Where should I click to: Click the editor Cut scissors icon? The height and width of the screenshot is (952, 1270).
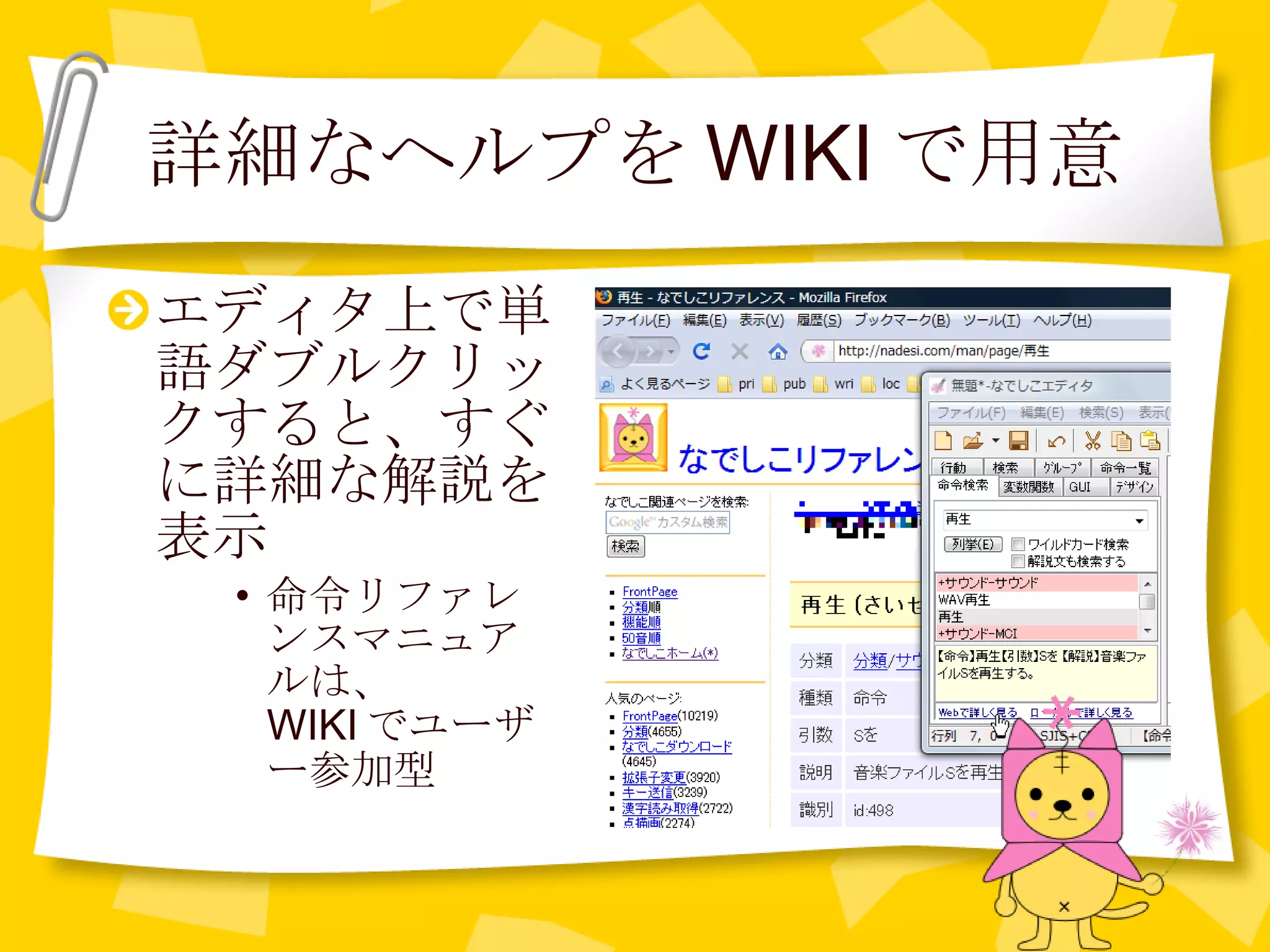pyautogui.click(x=1092, y=441)
